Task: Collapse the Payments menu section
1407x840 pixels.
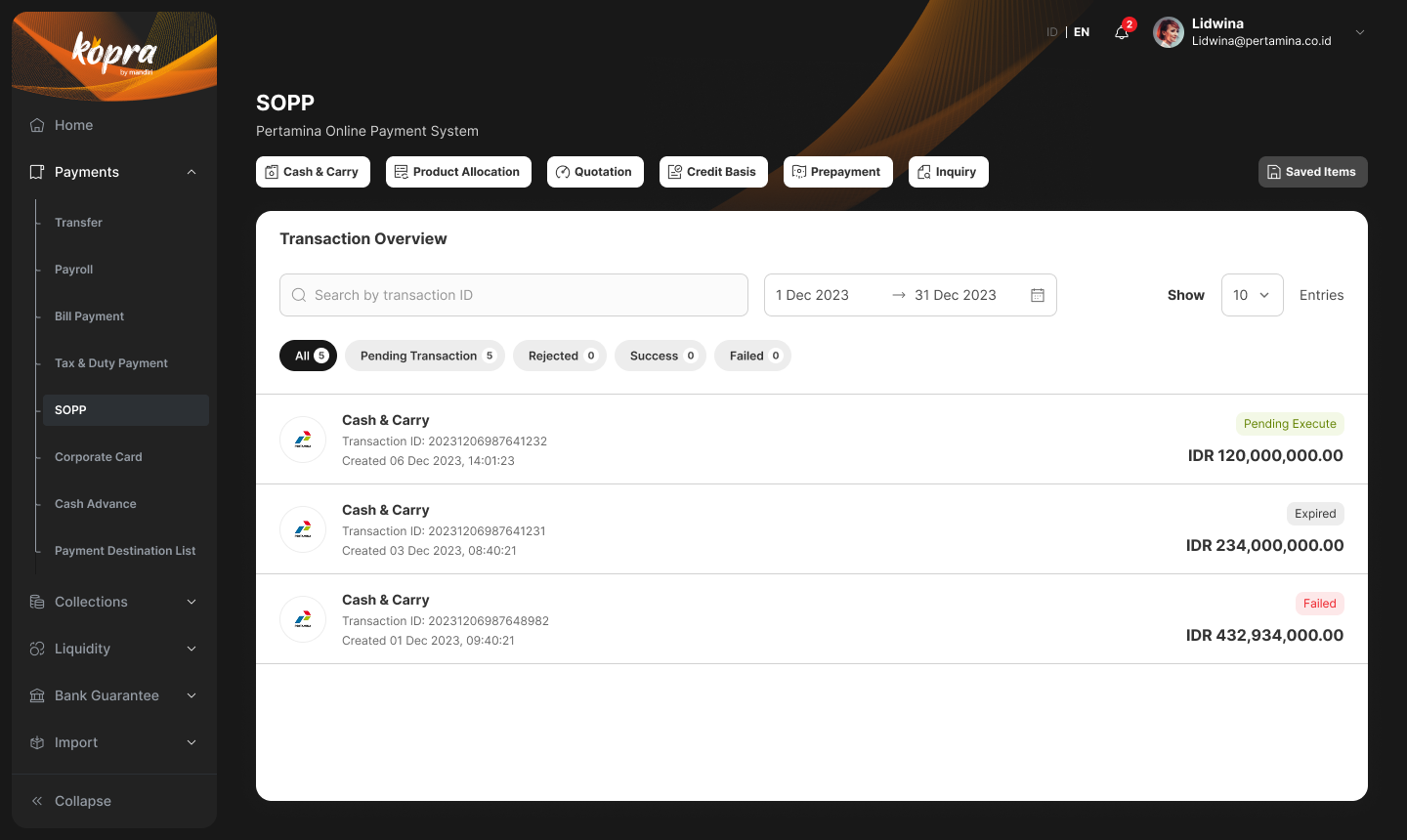Action: point(192,172)
